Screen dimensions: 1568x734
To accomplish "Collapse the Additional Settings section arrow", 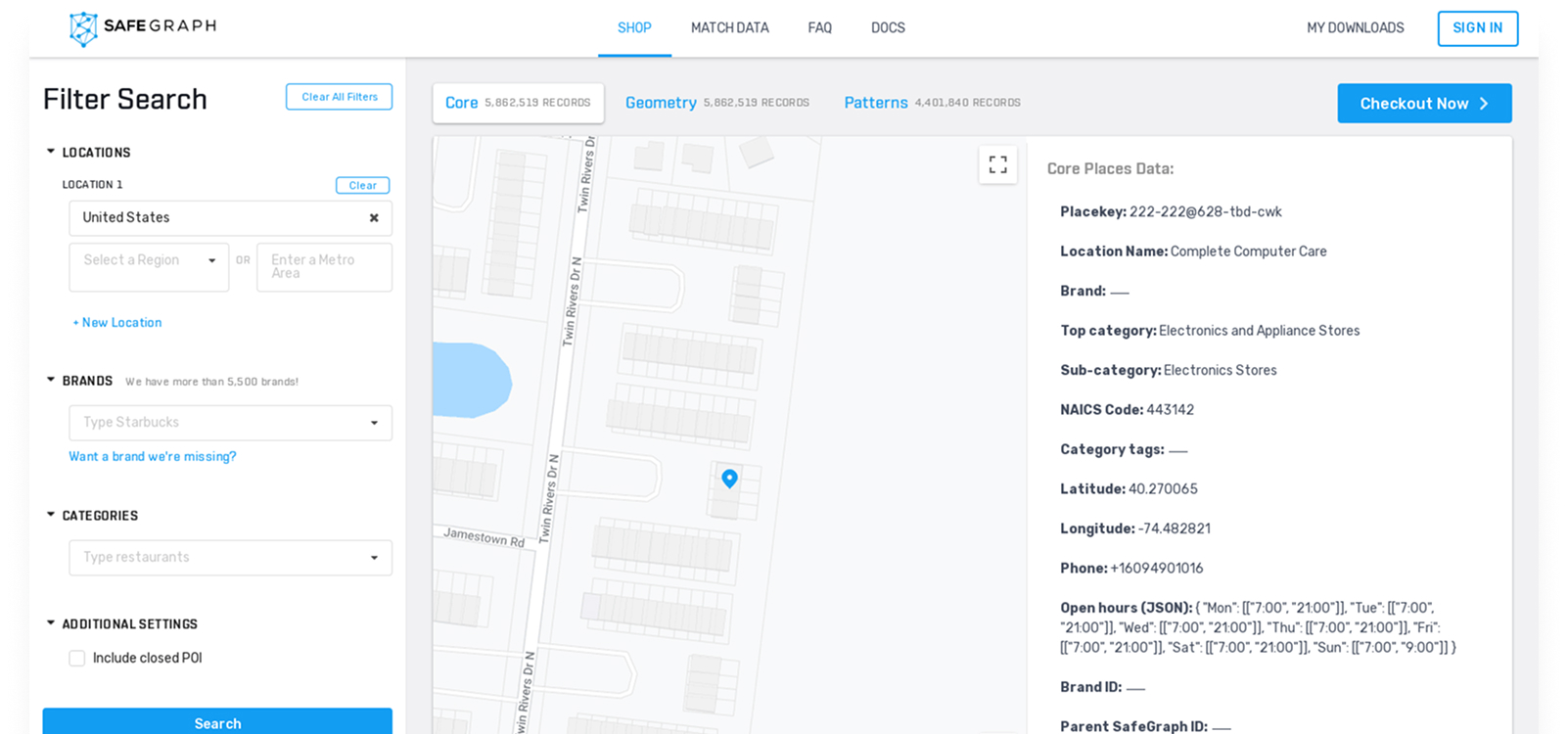I will point(51,623).
